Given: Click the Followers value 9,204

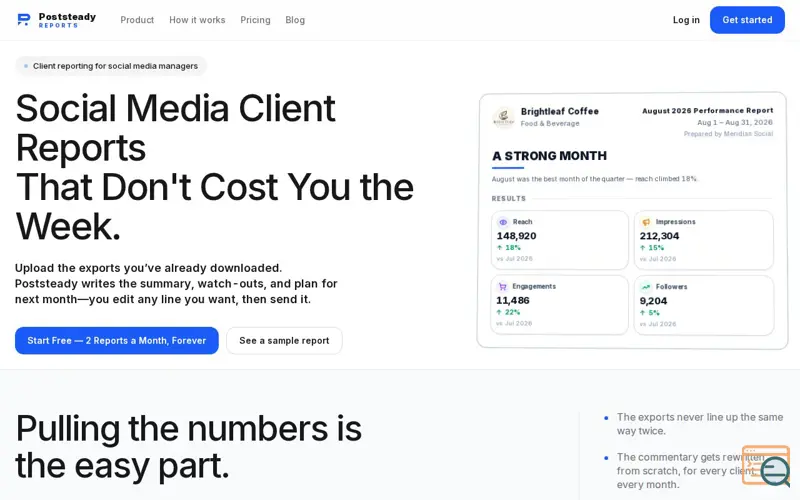Looking at the screenshot, I should 654,301.
